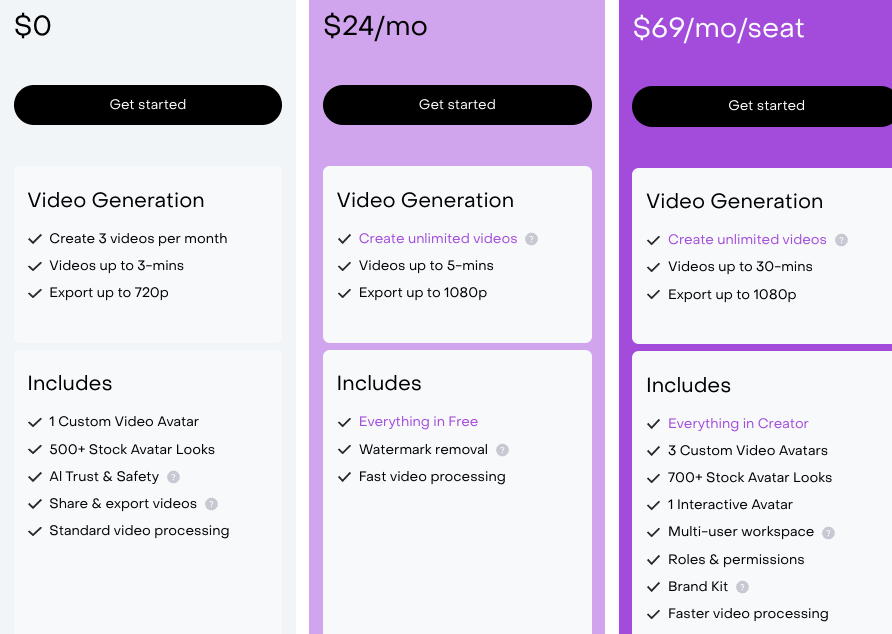Click Everything in Free link
The height and width of the screenshot is (634, 892).
418,422
